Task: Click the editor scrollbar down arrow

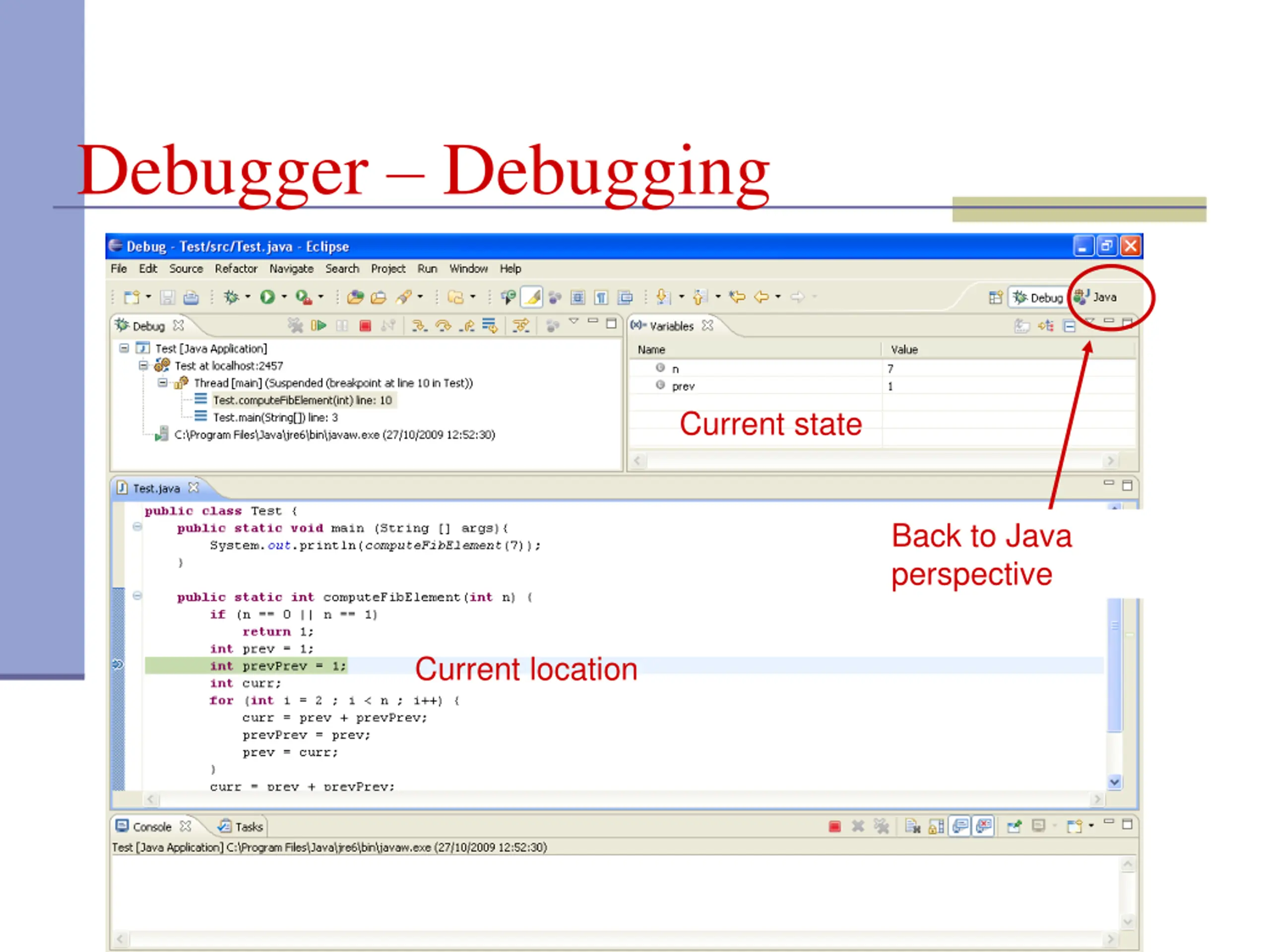Action: [x=1114, y=782]
